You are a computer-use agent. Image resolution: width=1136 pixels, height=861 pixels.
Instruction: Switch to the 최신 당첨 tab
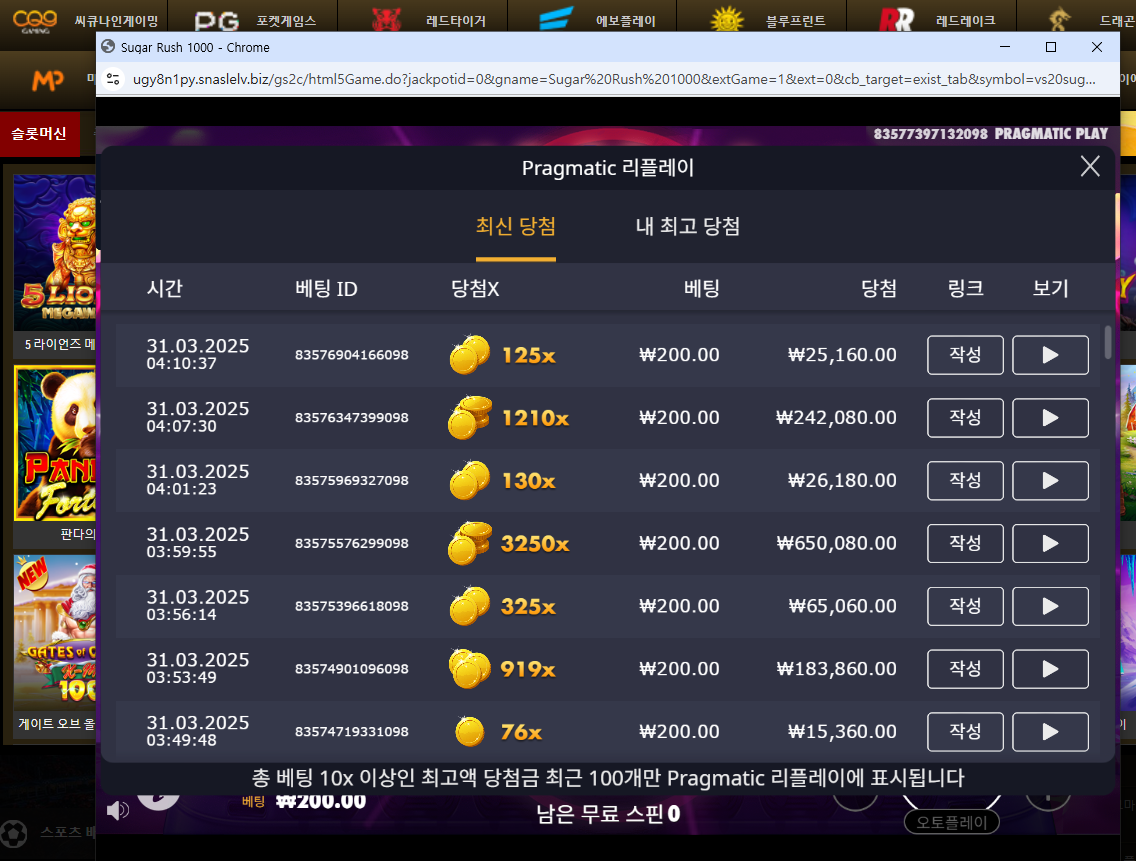pyautogui.click(x=515, y=226)
